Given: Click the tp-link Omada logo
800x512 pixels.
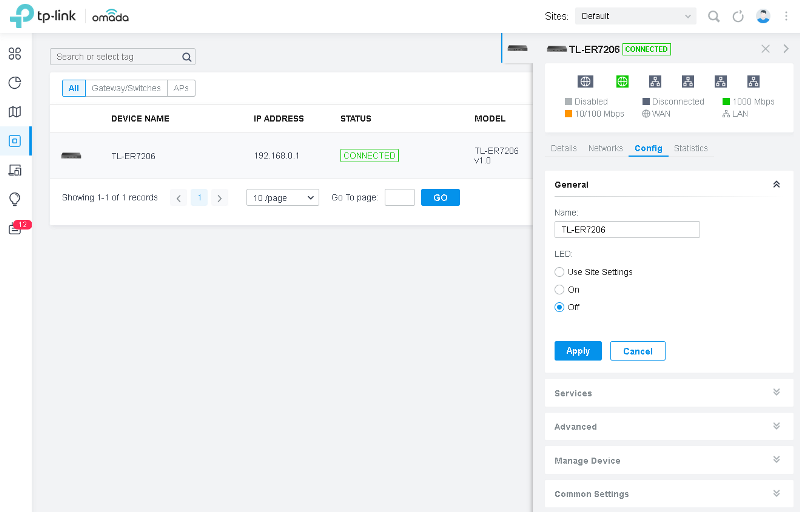Looking at the screenshot, I should pos(69,16).
